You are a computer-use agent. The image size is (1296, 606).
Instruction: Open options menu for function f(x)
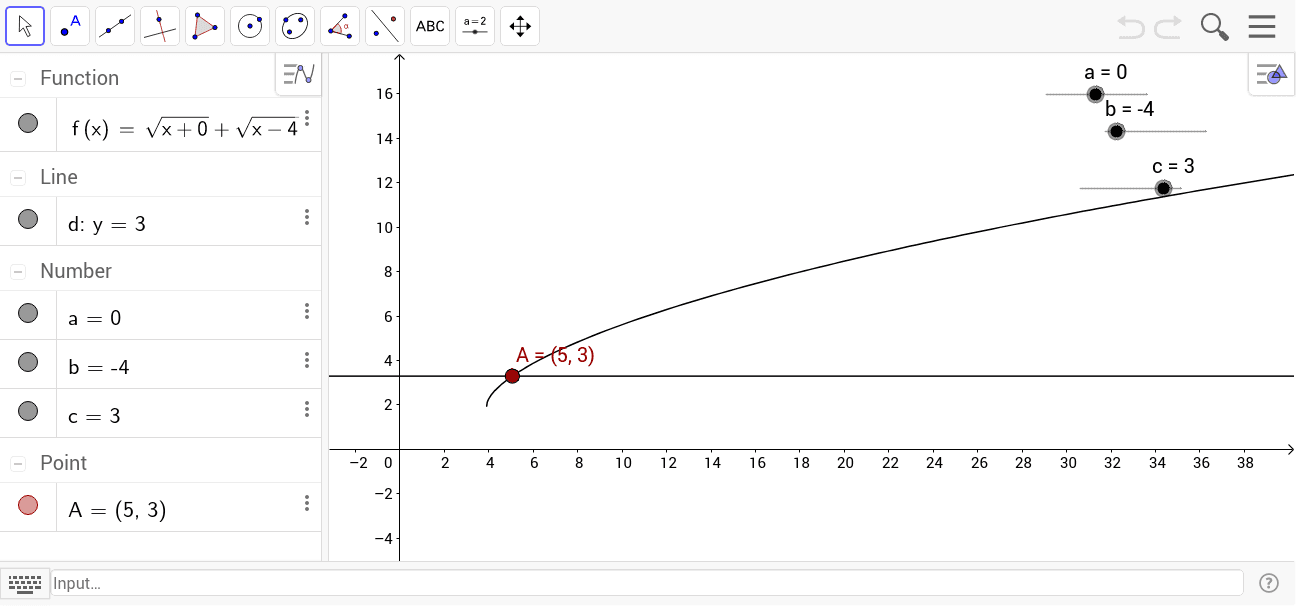[x=307, y=118]
